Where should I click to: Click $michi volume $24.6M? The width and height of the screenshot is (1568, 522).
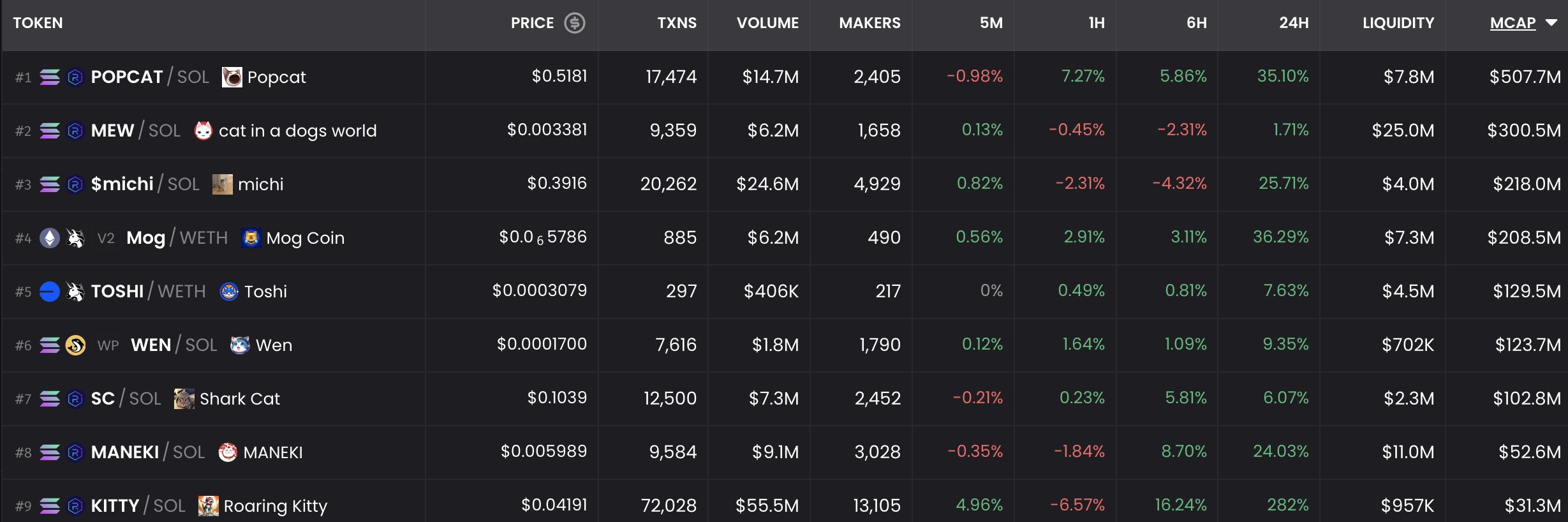coord(767,184)
